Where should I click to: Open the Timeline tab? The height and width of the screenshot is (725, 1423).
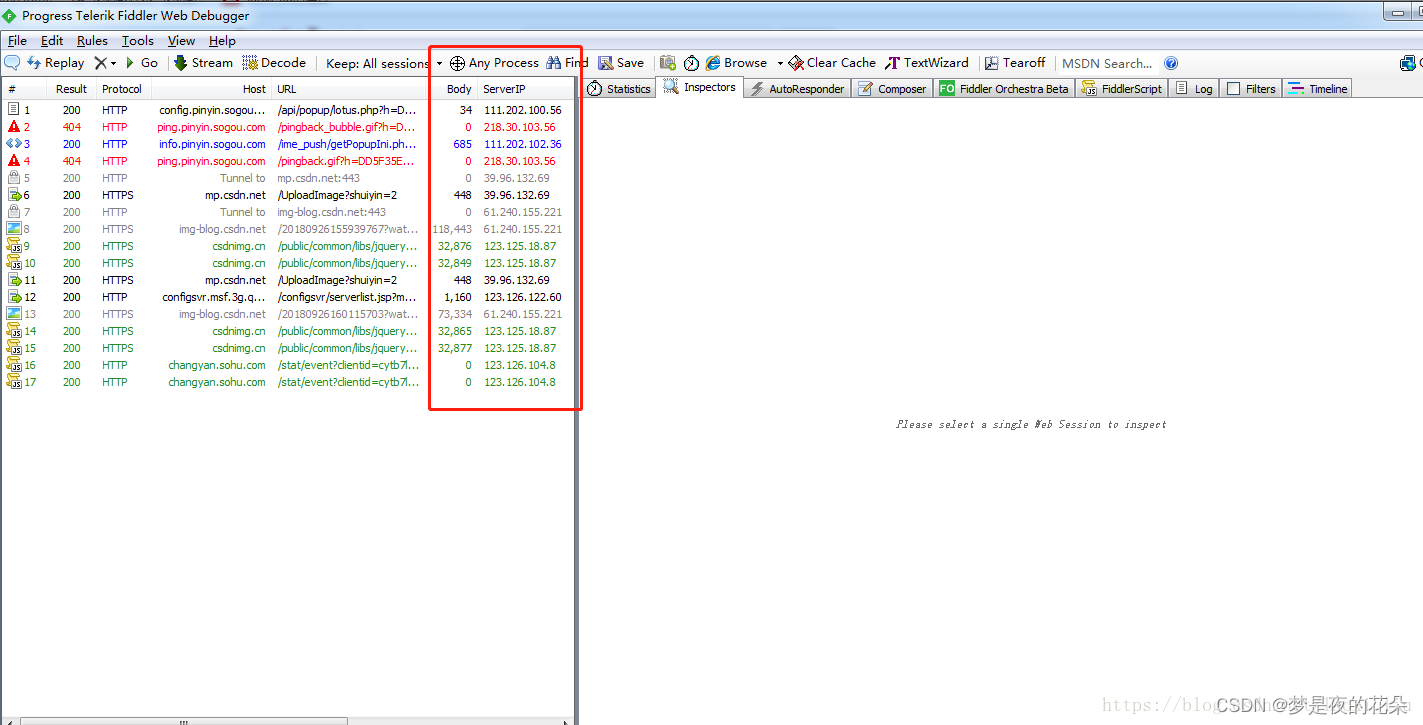pyautogui.click(x=1317, y=89)
